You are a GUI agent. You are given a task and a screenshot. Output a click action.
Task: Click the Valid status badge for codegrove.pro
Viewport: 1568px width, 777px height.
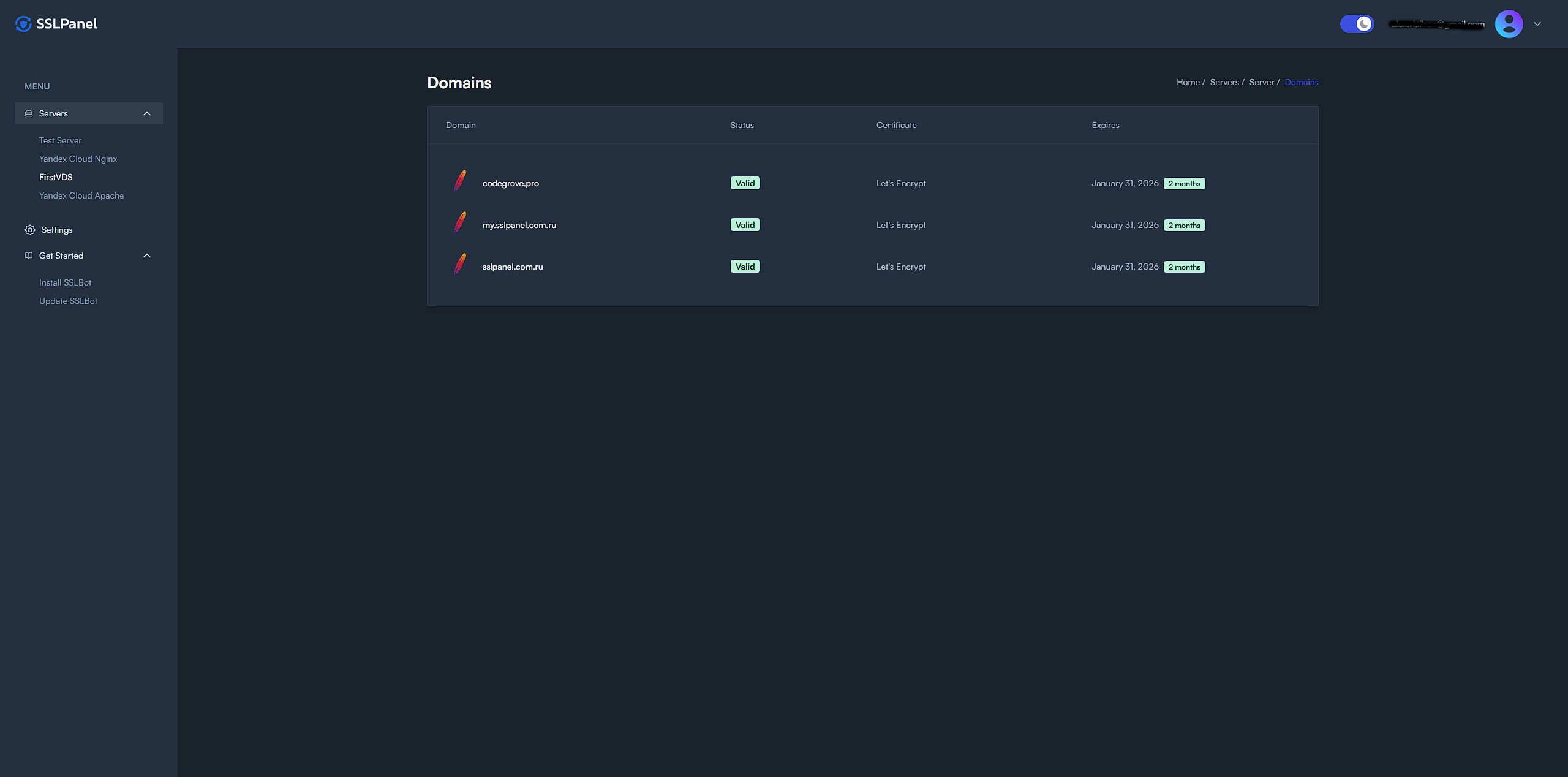[745, 183]
